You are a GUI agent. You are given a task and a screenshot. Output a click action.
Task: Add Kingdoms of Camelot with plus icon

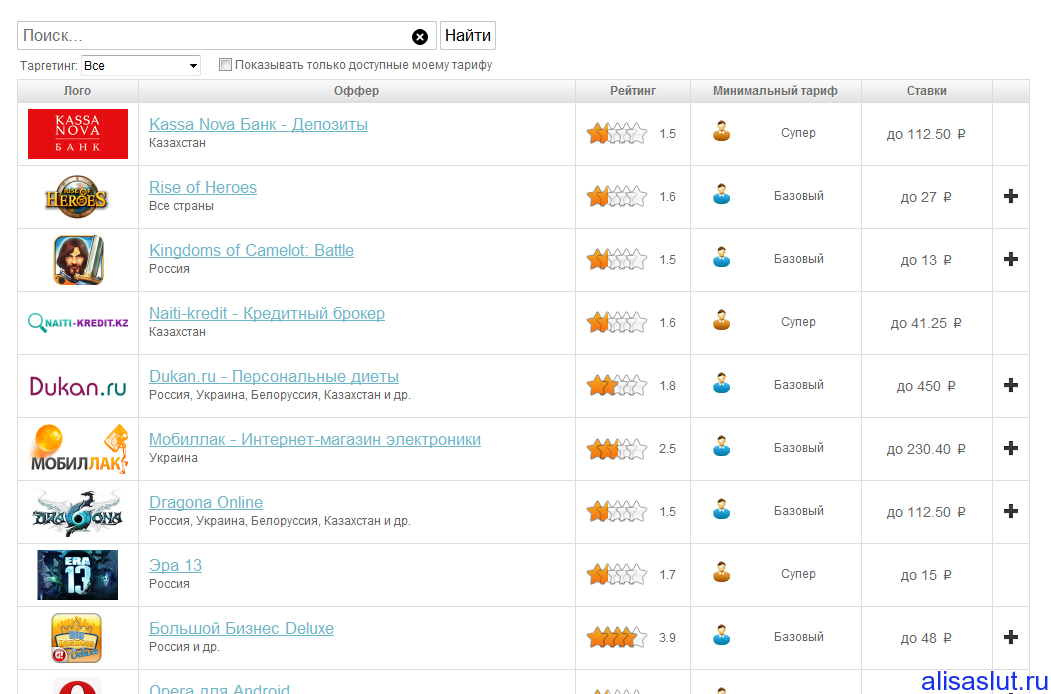1011,259
